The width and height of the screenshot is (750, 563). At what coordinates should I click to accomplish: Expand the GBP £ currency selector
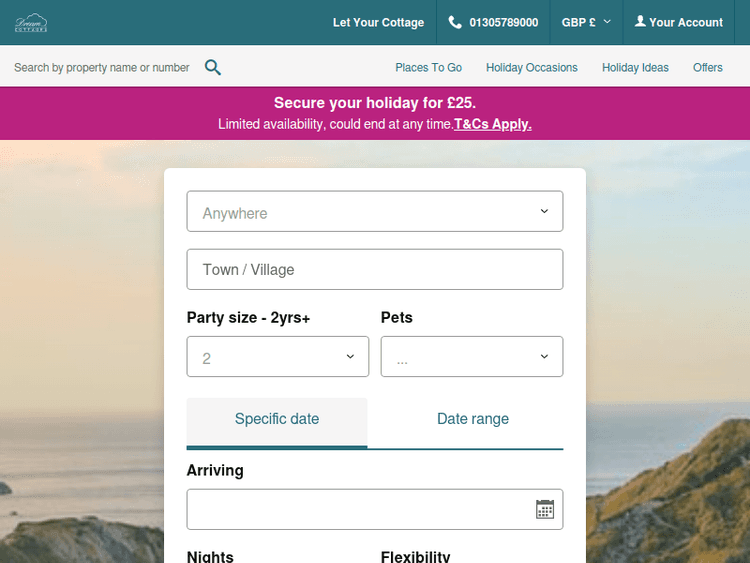coord(586,22)
